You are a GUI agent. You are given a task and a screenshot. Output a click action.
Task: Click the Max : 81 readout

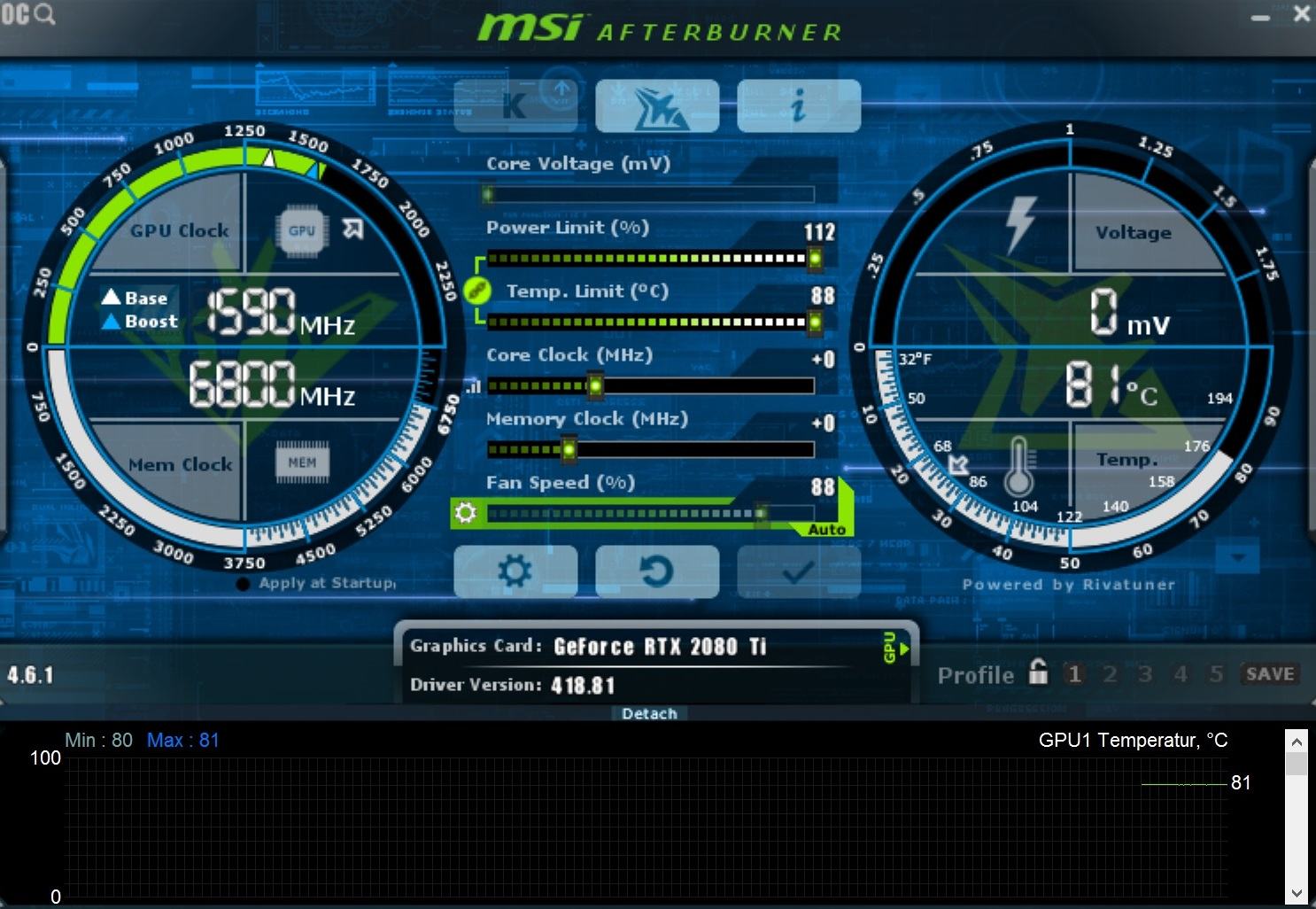pos(183,741)
